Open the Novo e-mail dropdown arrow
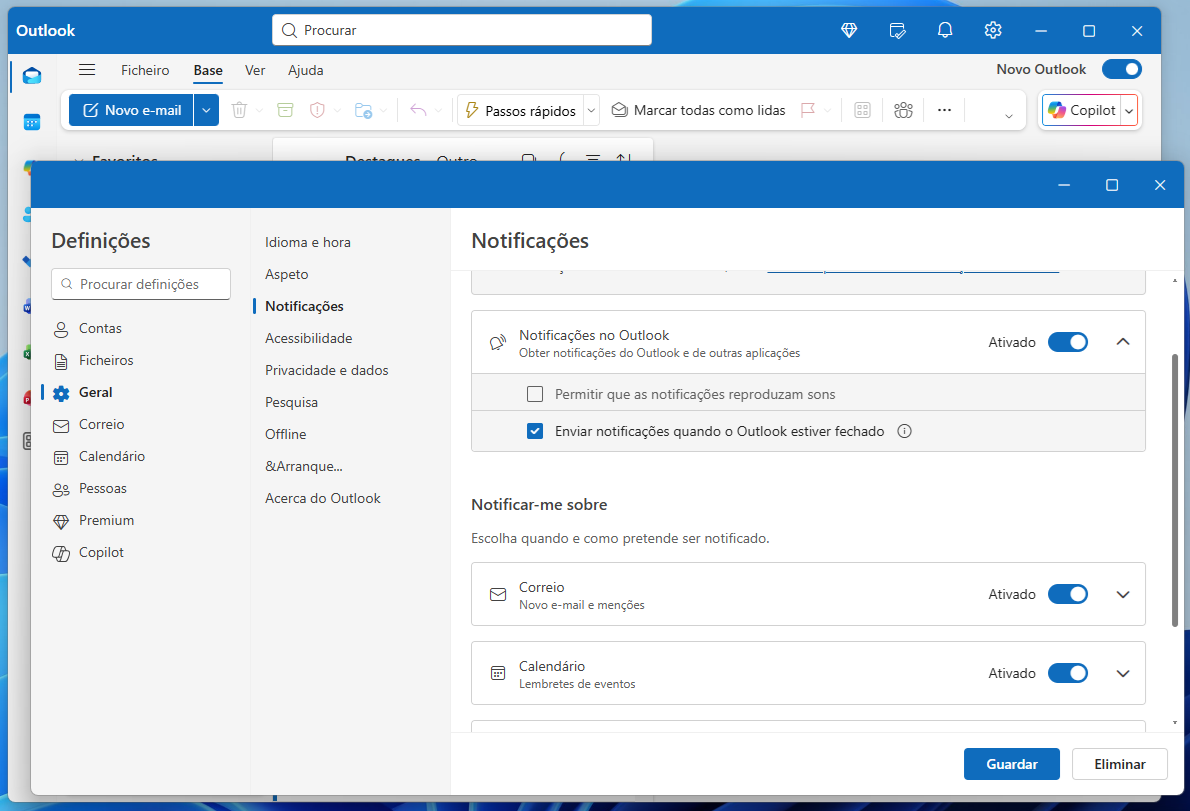1190x811 pixels. (206, 111)
